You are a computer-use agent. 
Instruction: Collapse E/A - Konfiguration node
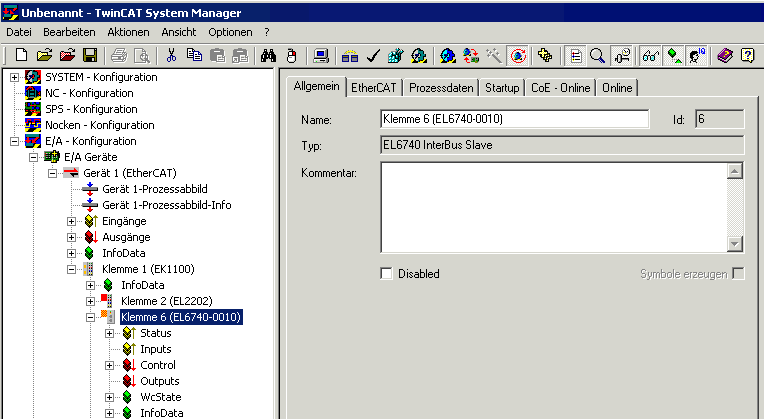pos(14,141)
